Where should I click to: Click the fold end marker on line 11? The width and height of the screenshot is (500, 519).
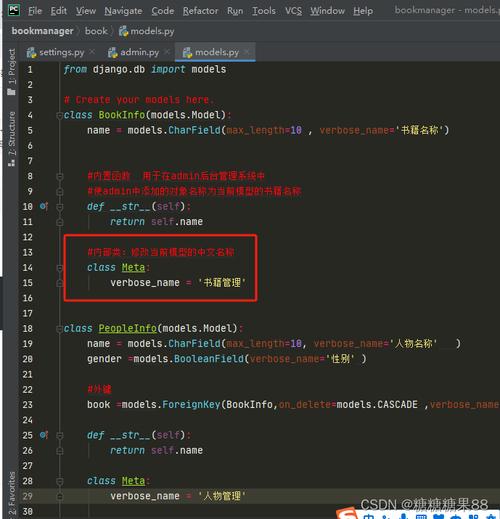60,222
